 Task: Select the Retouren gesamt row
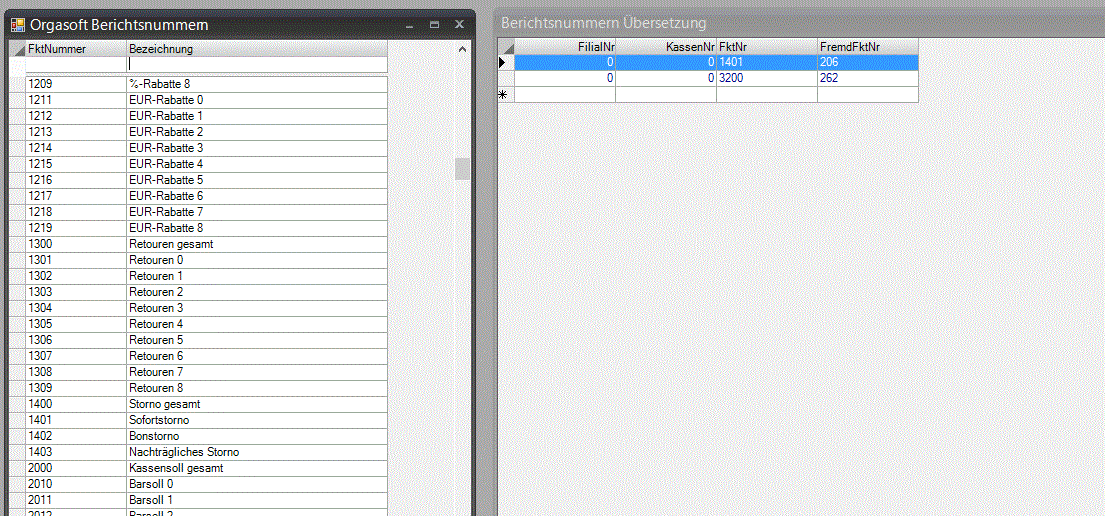tap(205, 244)
